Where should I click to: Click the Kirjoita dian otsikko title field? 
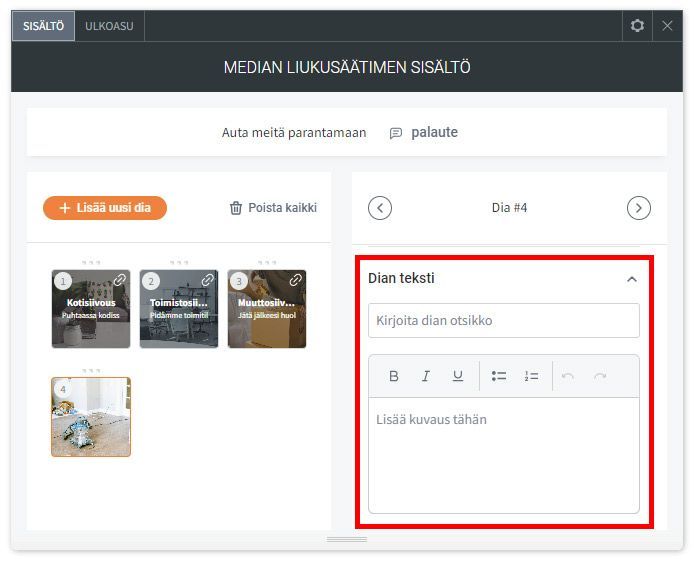click(x=503, y=321)
